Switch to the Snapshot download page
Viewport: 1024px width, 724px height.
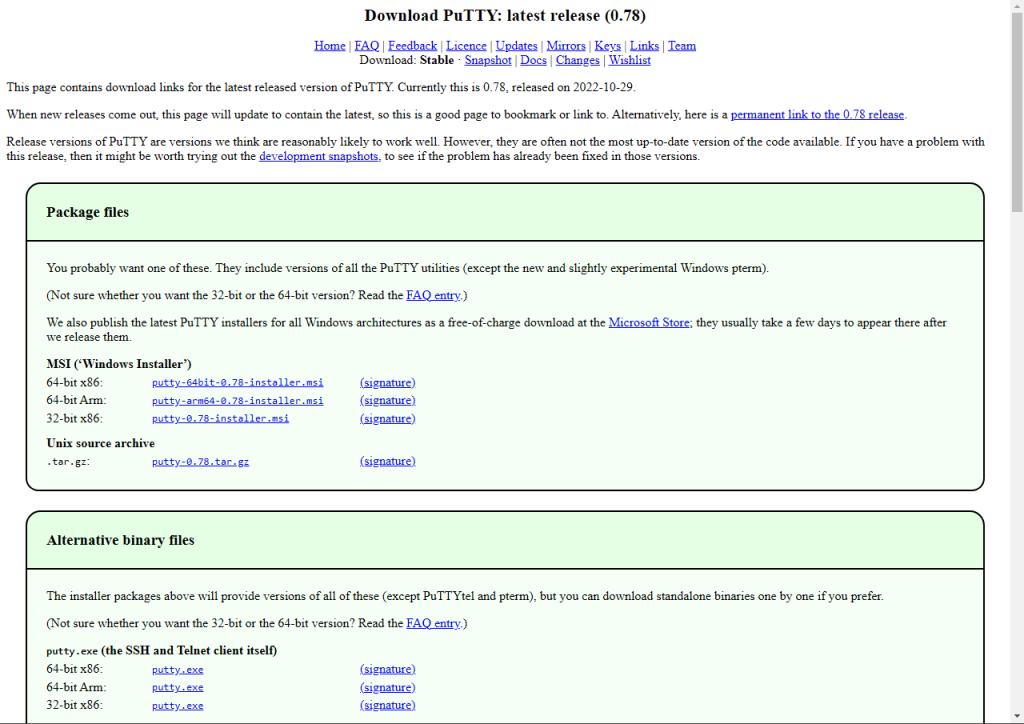point(488,60)
